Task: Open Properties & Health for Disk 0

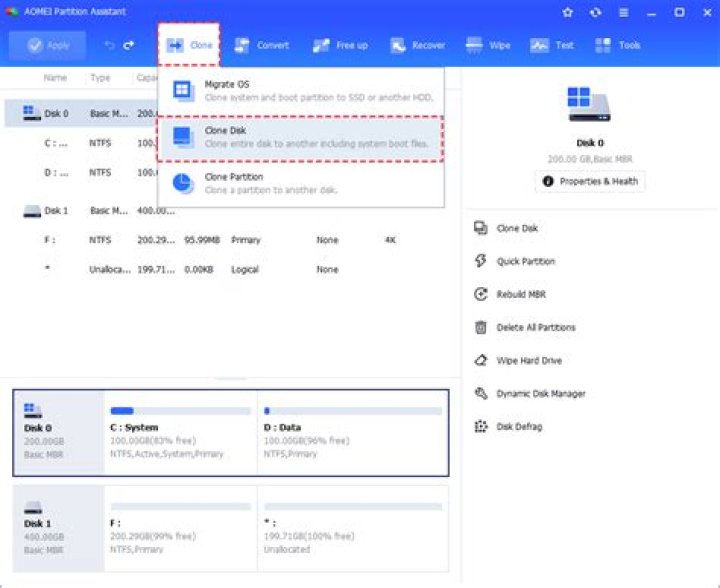Action: tap(590, 181)
